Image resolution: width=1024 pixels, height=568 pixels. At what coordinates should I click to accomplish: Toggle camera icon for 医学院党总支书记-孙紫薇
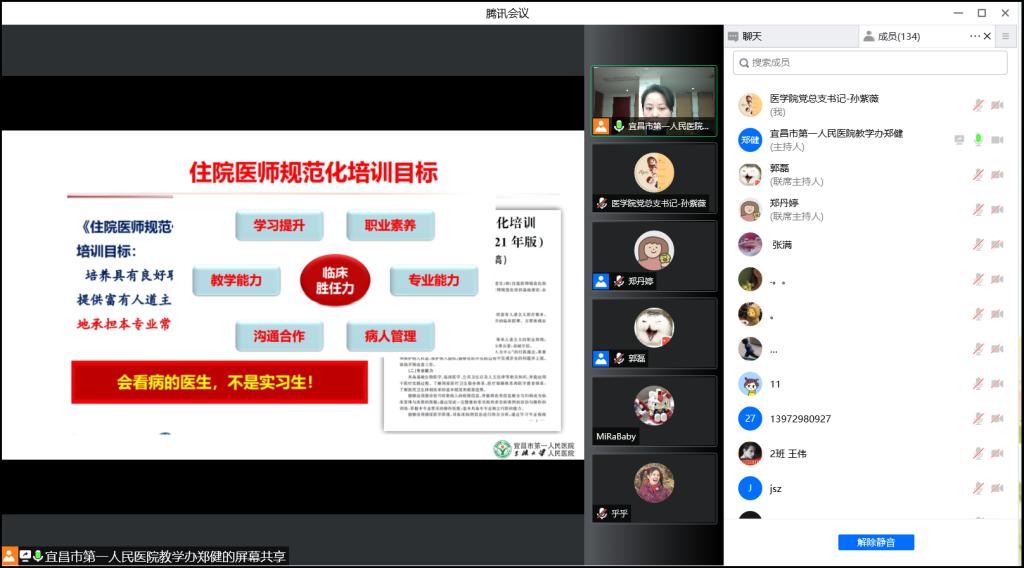tap(997, 105)
